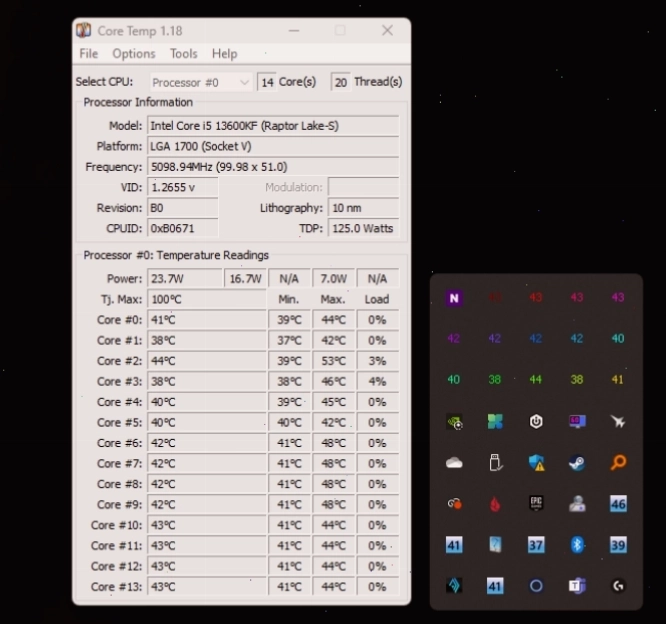Click the white hexagon power tray icon
666x625 pixels.
tap(536, 421)
